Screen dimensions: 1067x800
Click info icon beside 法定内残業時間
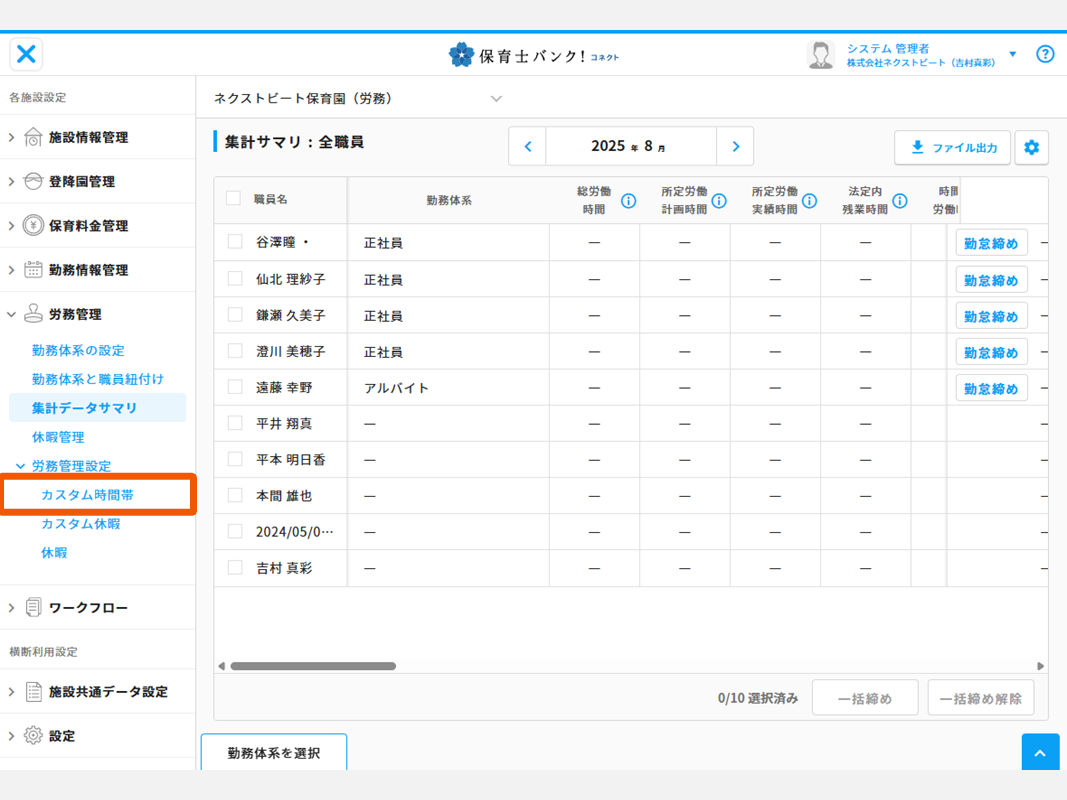point(900,201)
